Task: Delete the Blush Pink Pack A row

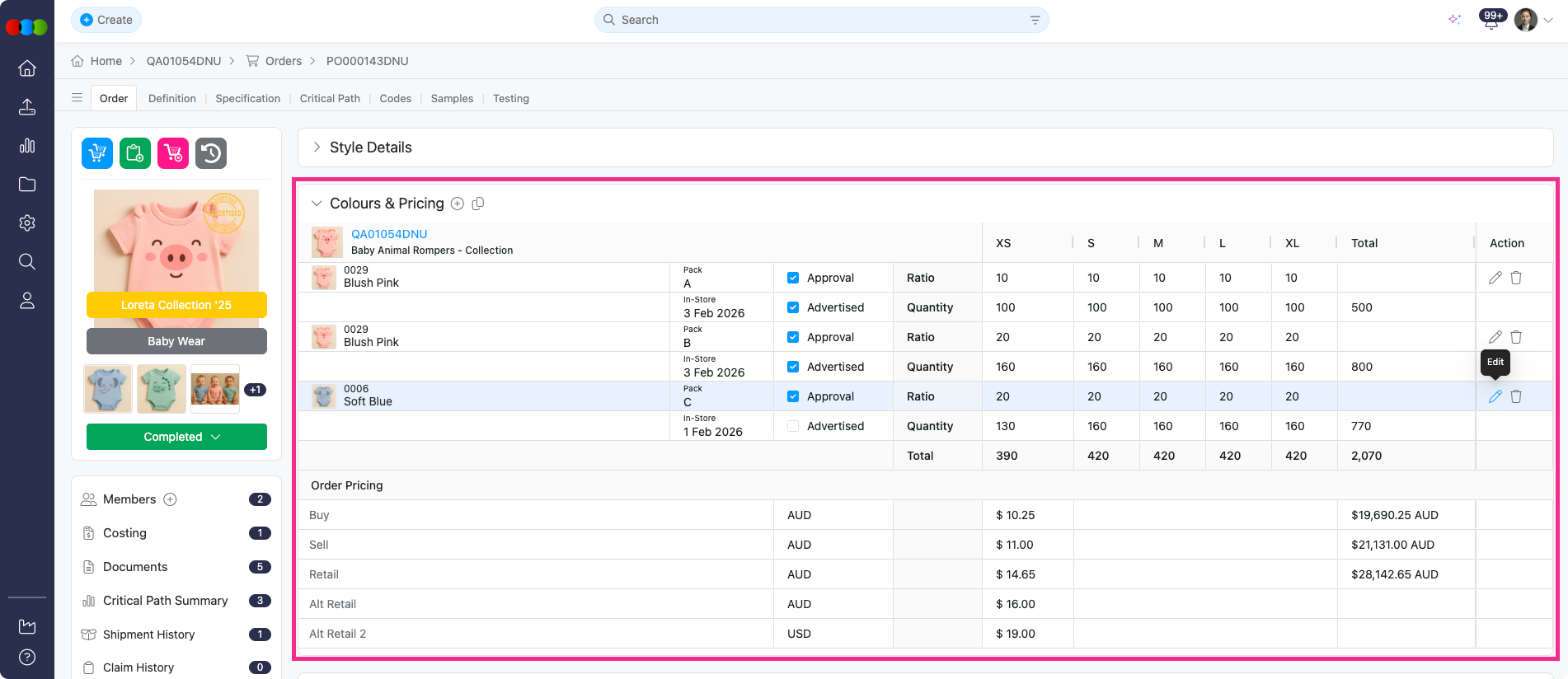Action: pyautogui.click(x=1516, y=278)
